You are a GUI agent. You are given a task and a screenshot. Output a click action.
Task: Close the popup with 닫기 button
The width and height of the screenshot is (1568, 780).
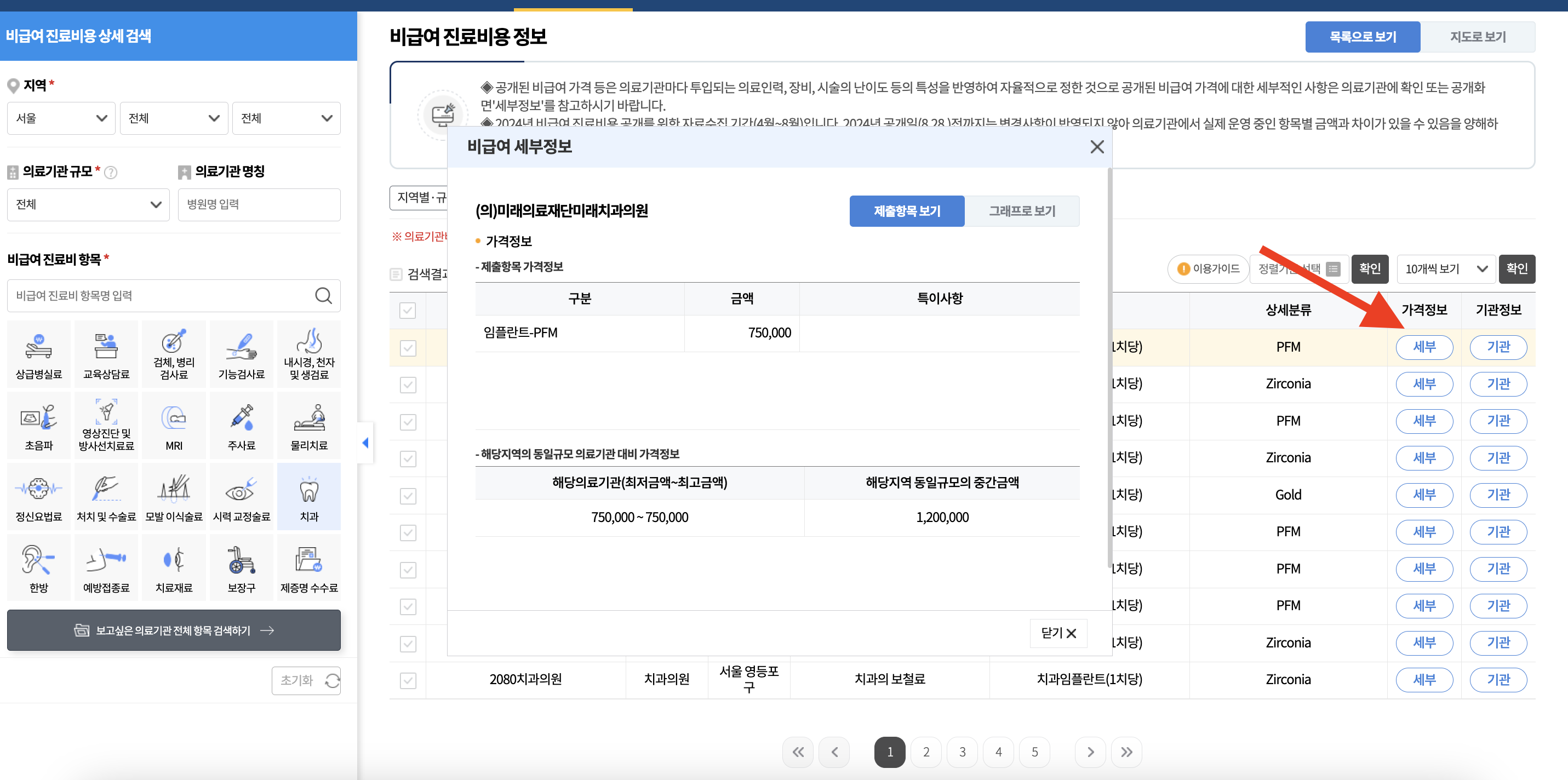pos(1058,633)
